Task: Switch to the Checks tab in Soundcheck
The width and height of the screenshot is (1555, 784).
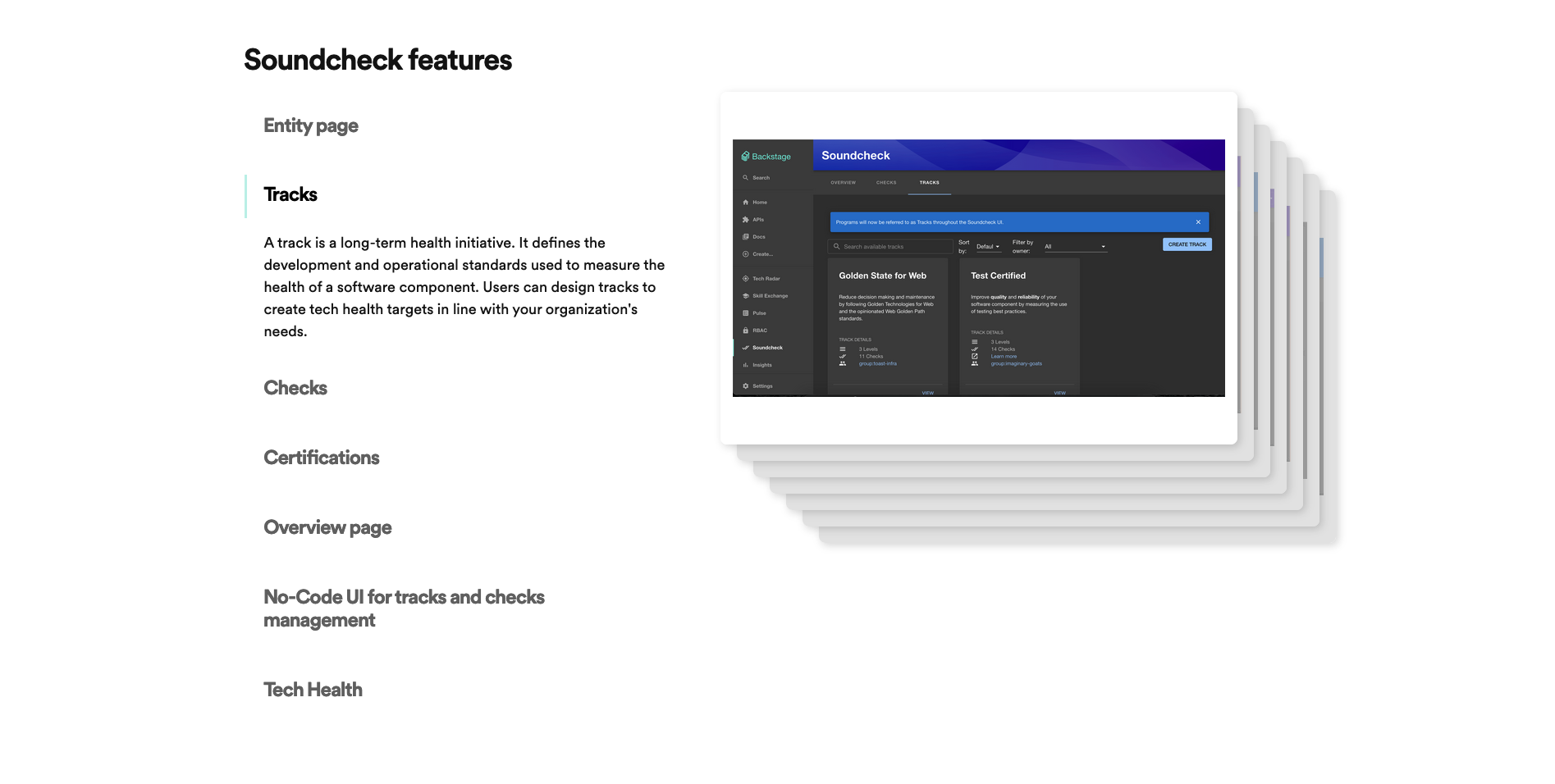Action: tap(886, 183)
